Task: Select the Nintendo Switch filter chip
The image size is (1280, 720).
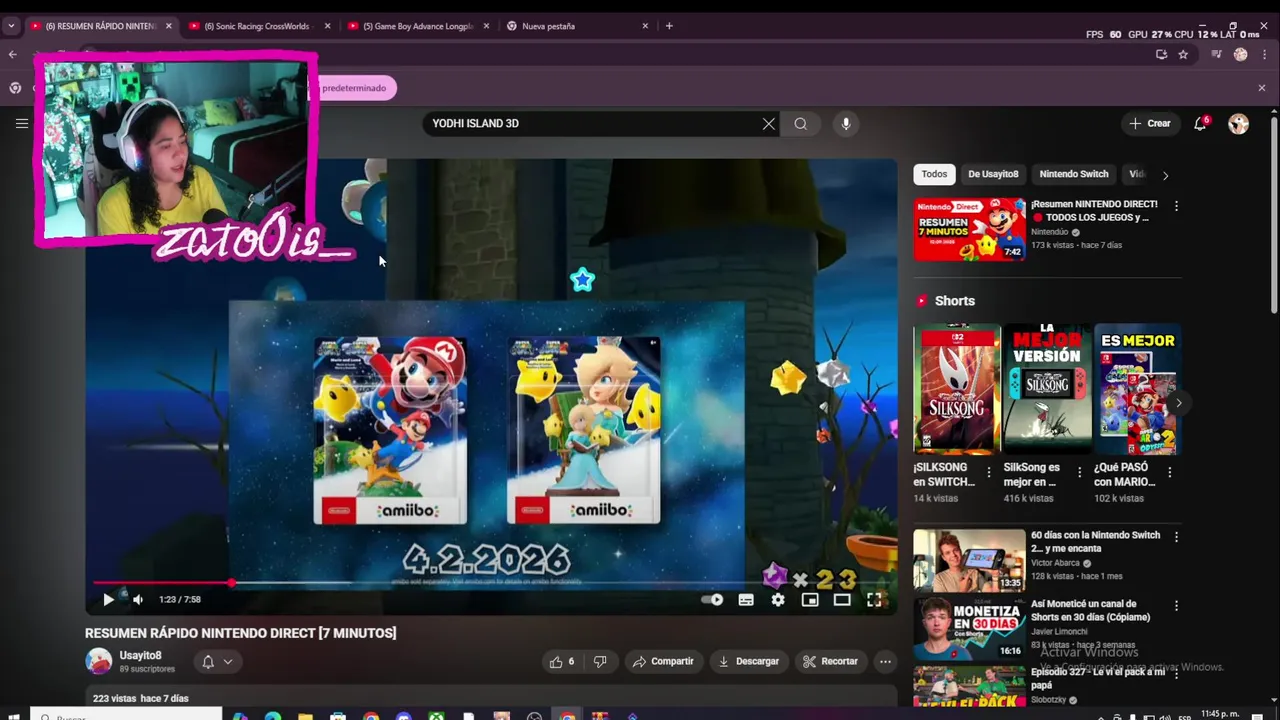Action: tap(1074, 174)
